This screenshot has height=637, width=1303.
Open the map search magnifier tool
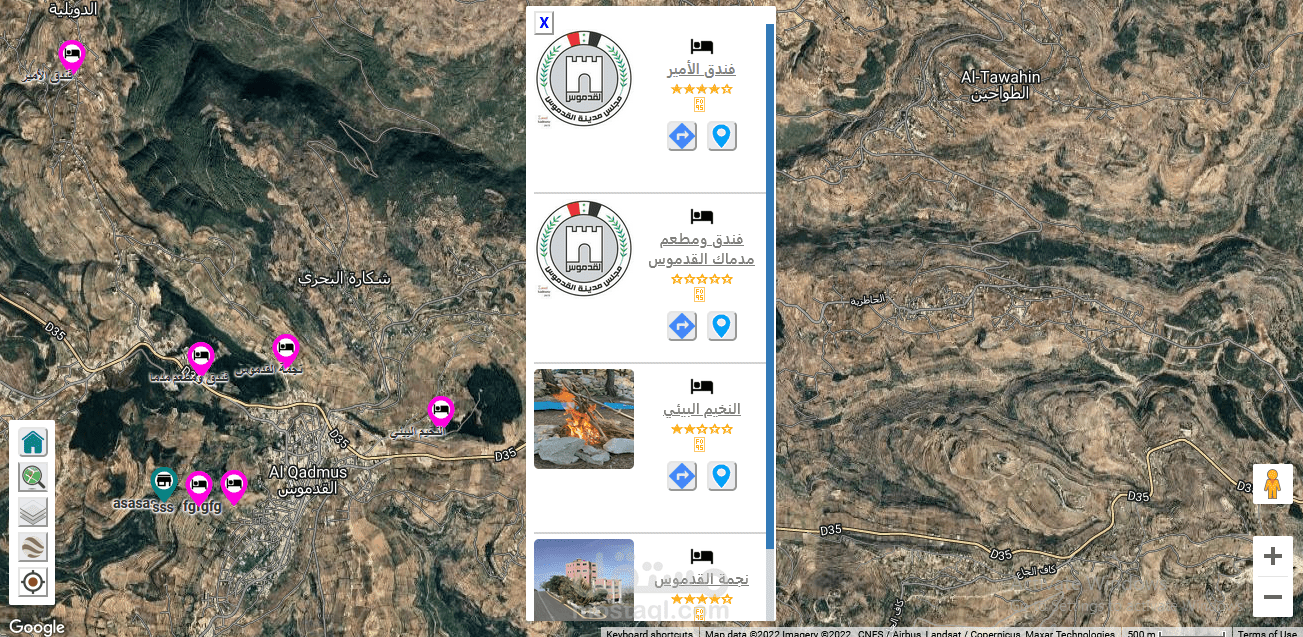tap(33, 477)
